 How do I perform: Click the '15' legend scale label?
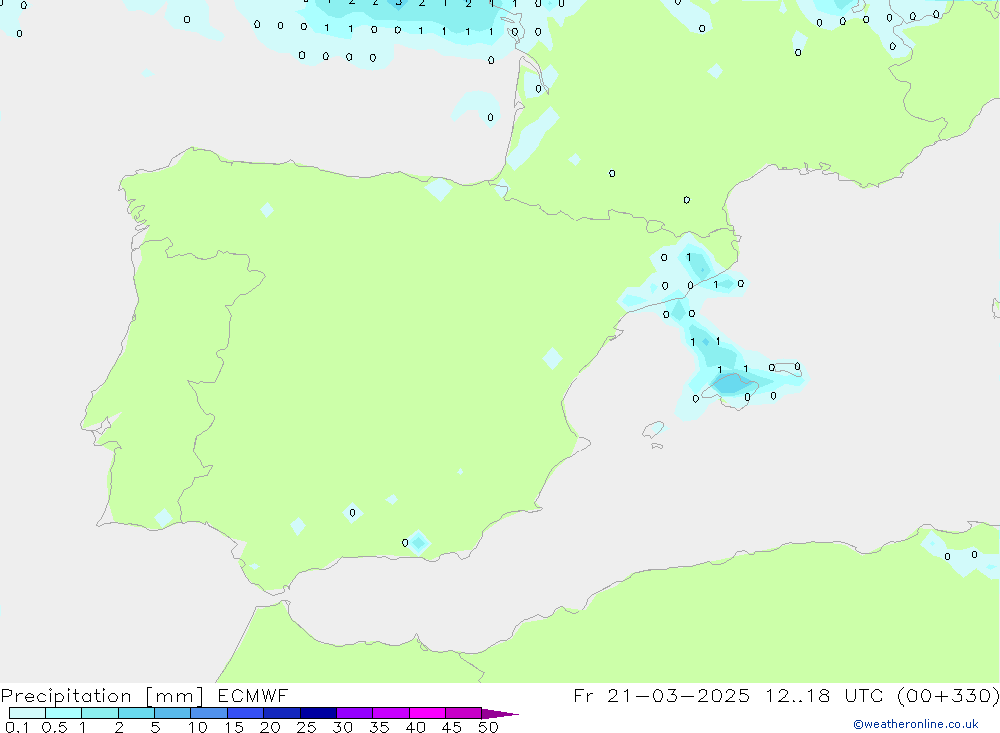coord(234,727)
